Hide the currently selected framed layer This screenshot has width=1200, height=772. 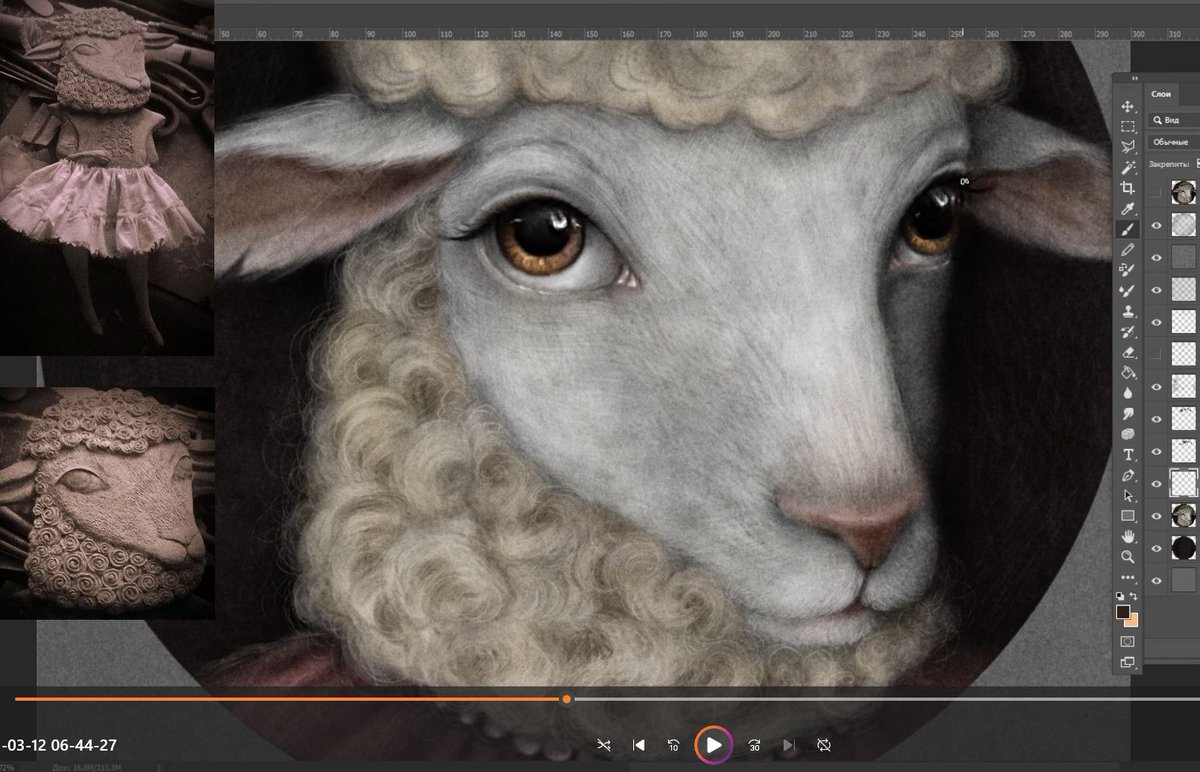1157,483
